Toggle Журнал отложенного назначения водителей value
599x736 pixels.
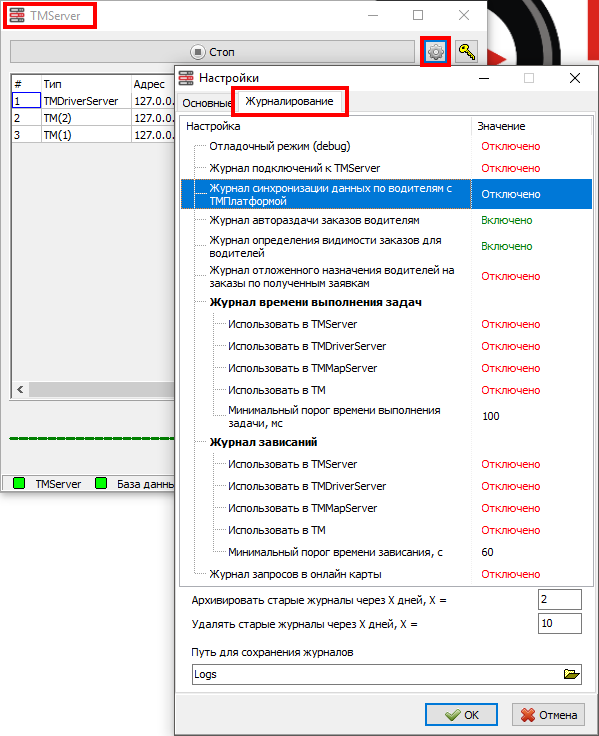510,276
